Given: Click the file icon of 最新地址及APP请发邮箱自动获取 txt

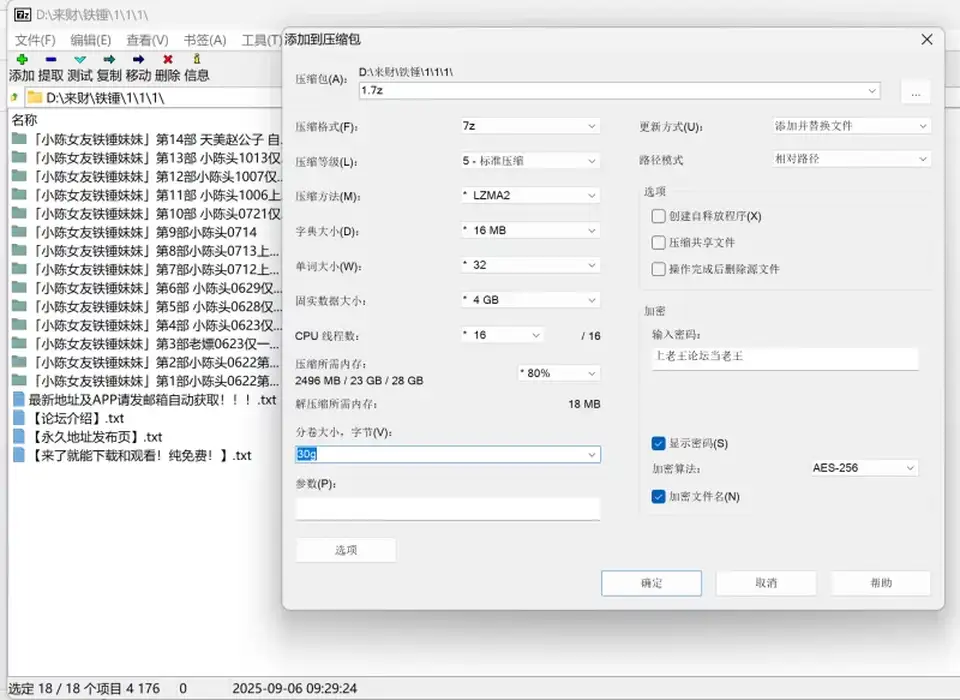Looking at the screenshot, I should coord(19,399).
